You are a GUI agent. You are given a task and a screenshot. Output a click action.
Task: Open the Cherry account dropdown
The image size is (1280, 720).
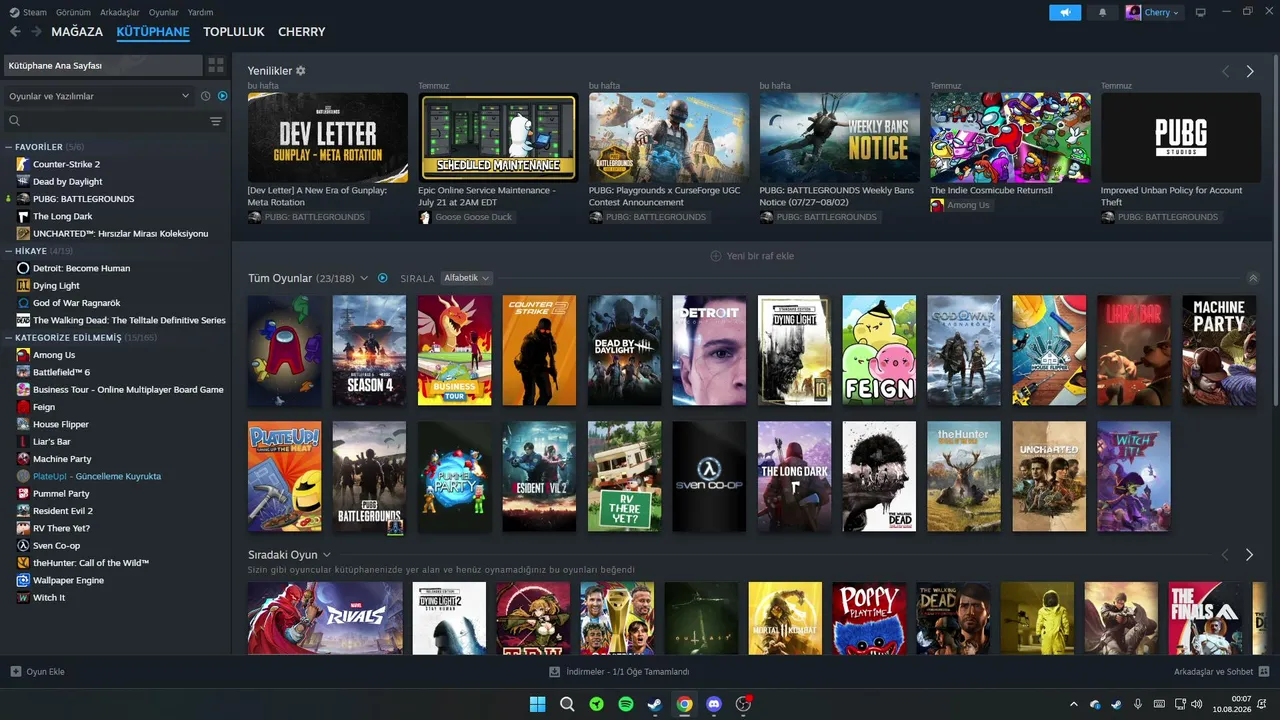coord(1153,13)
